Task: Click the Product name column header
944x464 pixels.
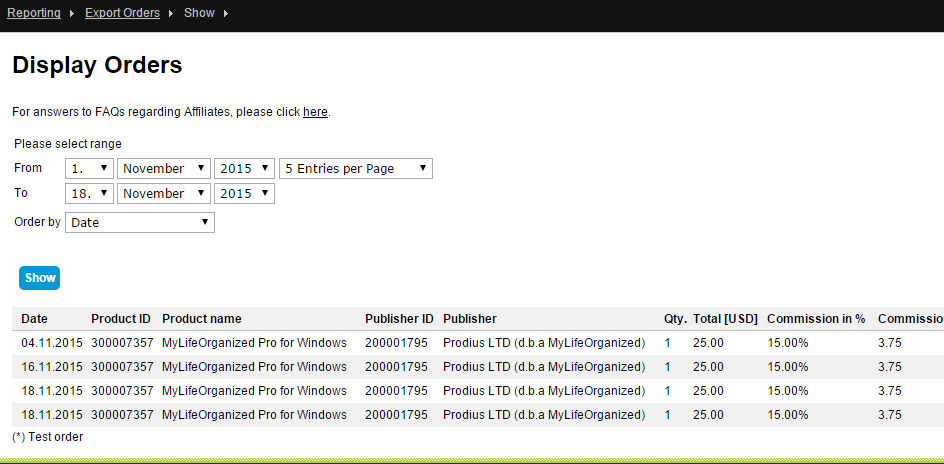Action: tap(201, 319)
